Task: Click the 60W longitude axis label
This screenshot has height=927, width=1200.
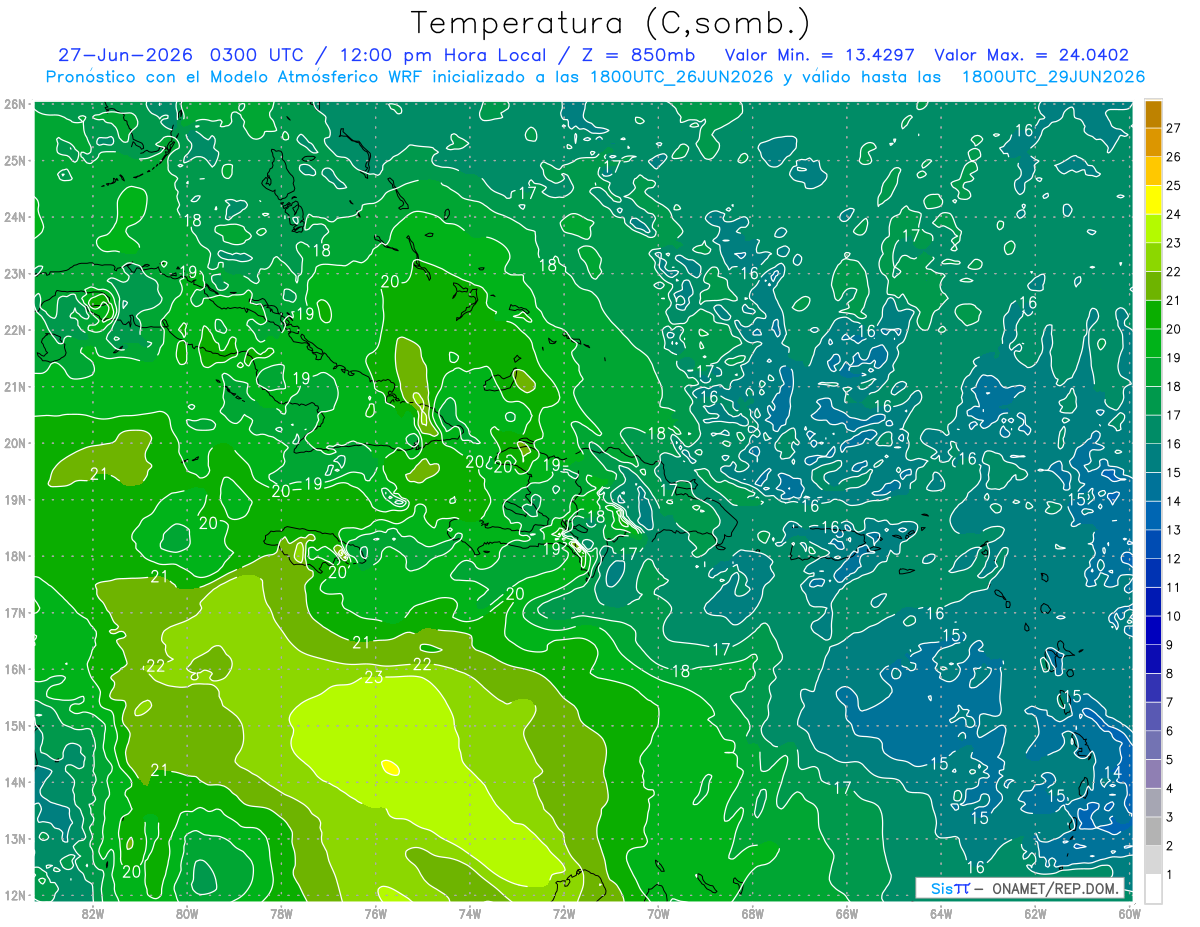Action: click(x=1129, y=913)
